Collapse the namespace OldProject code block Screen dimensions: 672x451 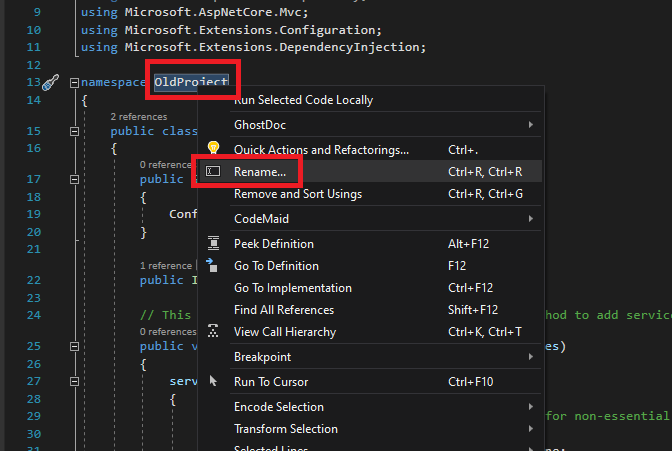[74, 82]
